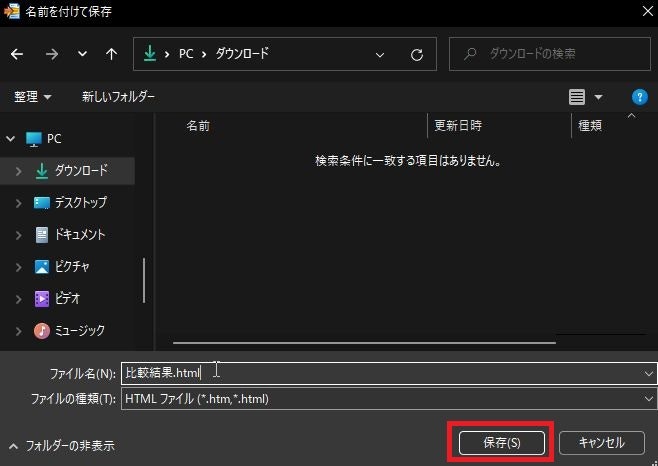658x466 pixels.
Task: Open the ファイルの種類 combo box
Action: [x=389, y=398]
